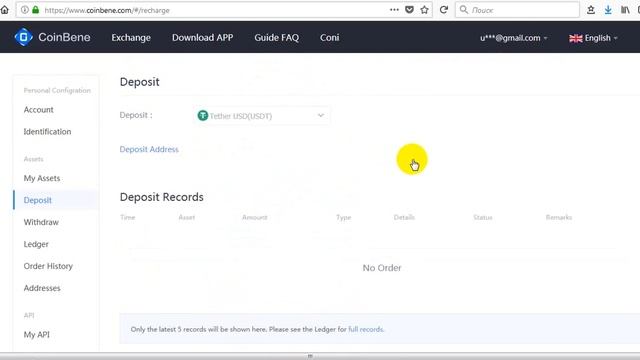Expand the u***@gmail.com account dropdown
This screenshot has width=640, height=360.
click(x=513, y=38)
